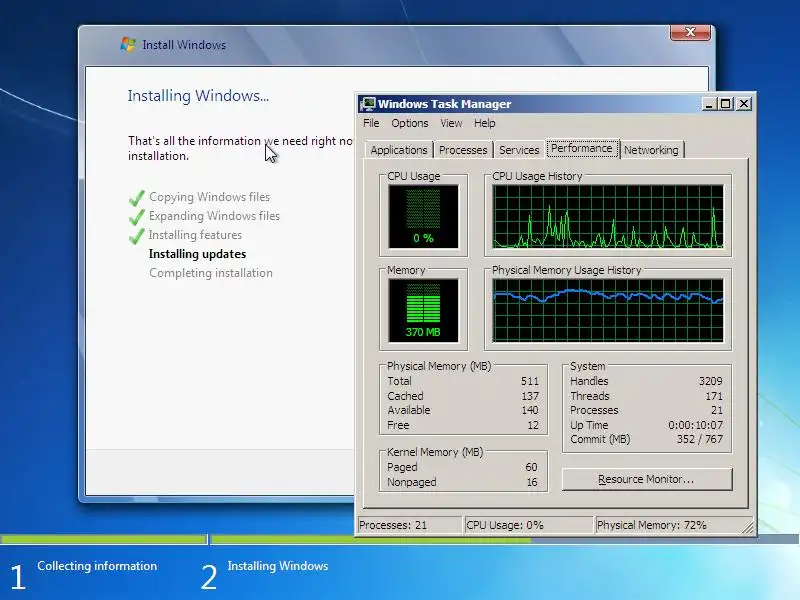Click the Installing features step text
Image resolution: width=800 pixels, height=600 pixels.
195,235
